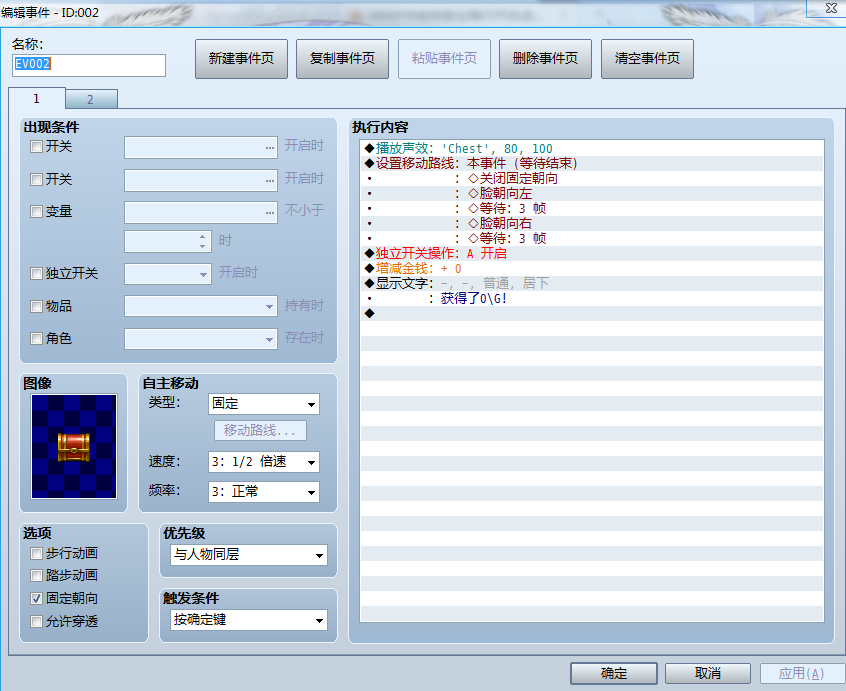Open the 类型 movement type dropdown
This screenshot has height=691, width=846.
click(x=264, y=404)
